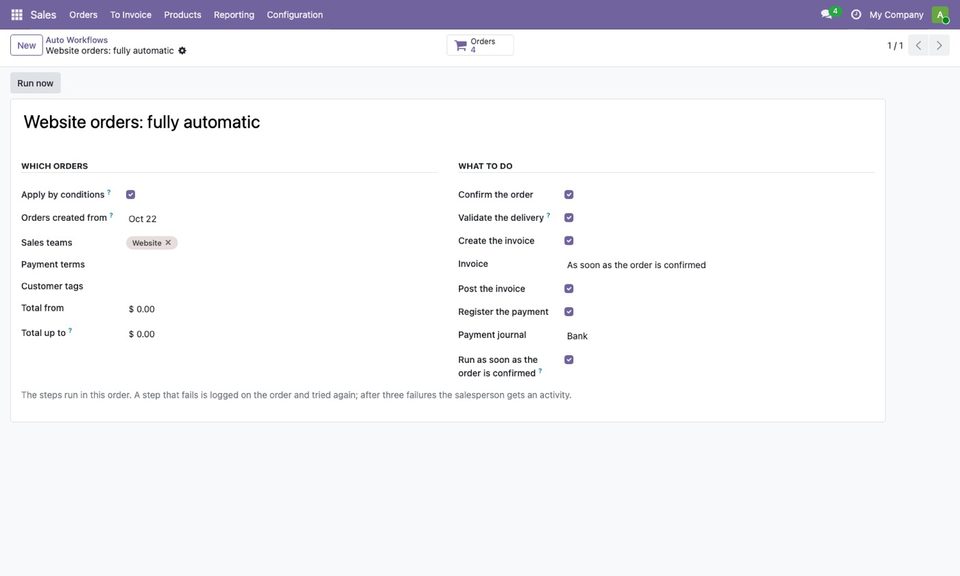This screenshot has height=576, width=960.
Task: Open the Orders created from date field
Action: pos(282,219)
